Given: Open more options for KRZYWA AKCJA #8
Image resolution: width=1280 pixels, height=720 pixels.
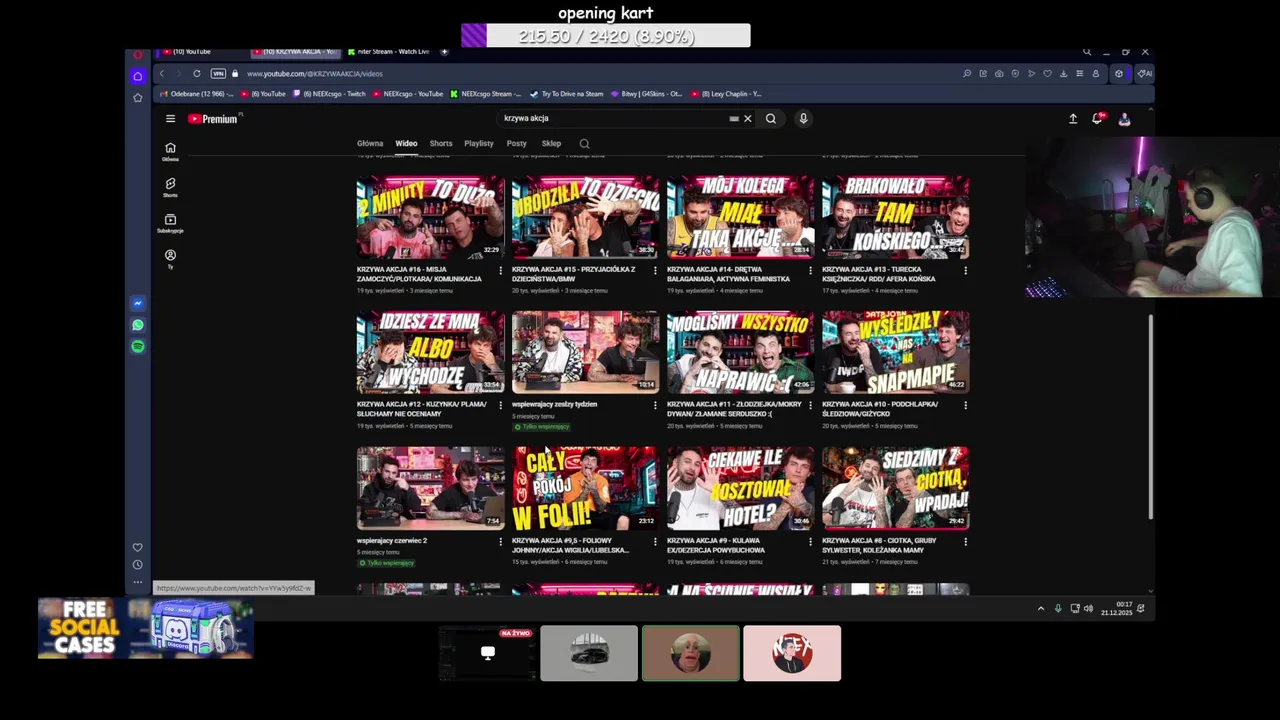Looking at the screenshot, I should 966,541.
